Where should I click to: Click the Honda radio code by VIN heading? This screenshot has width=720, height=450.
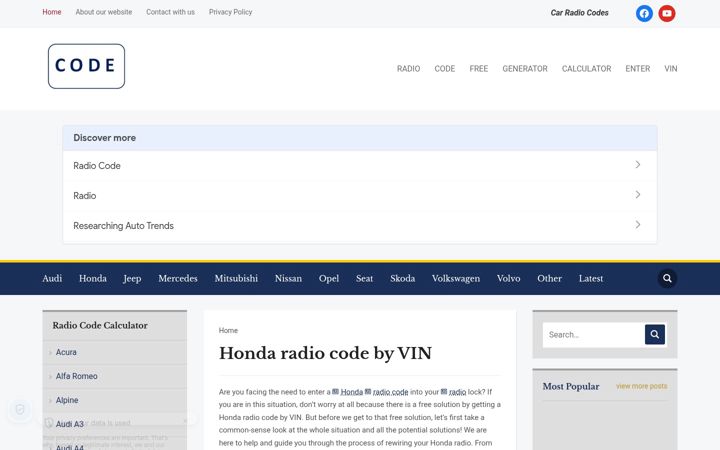325,353
